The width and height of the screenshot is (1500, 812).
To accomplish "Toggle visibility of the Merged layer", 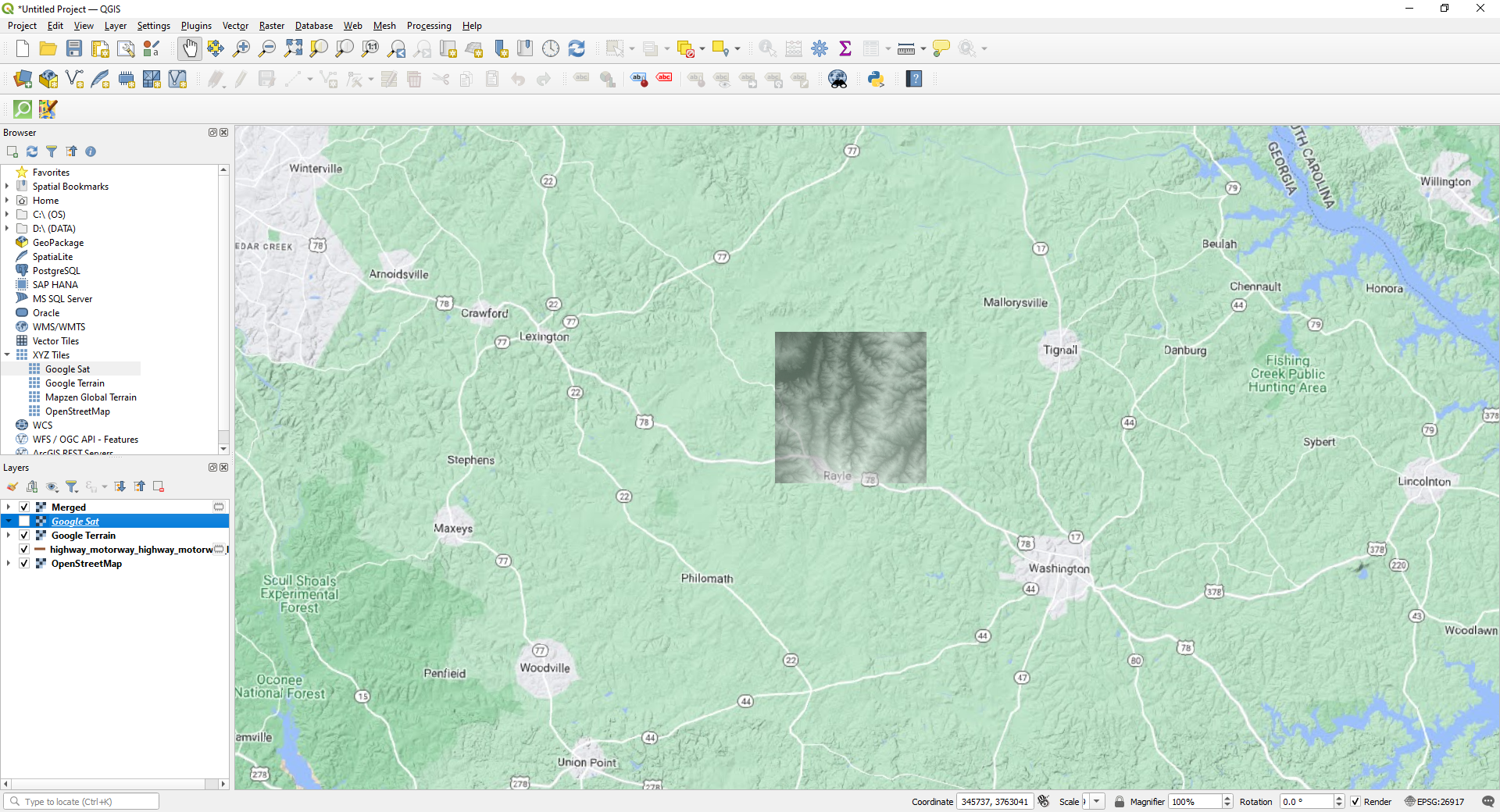I will pos(24,507).
